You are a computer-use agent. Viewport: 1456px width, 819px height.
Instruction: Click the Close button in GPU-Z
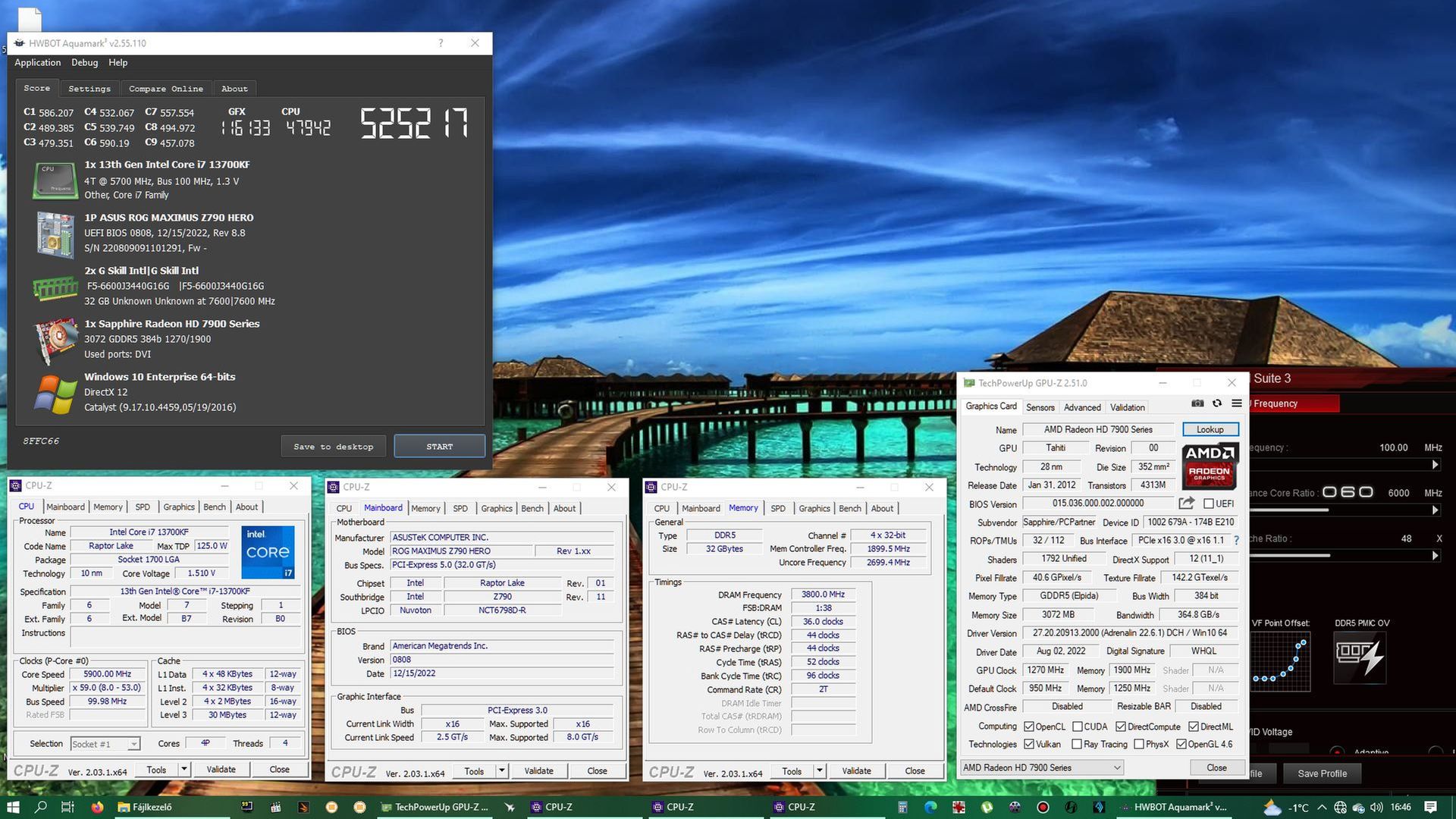[1216, 767]
